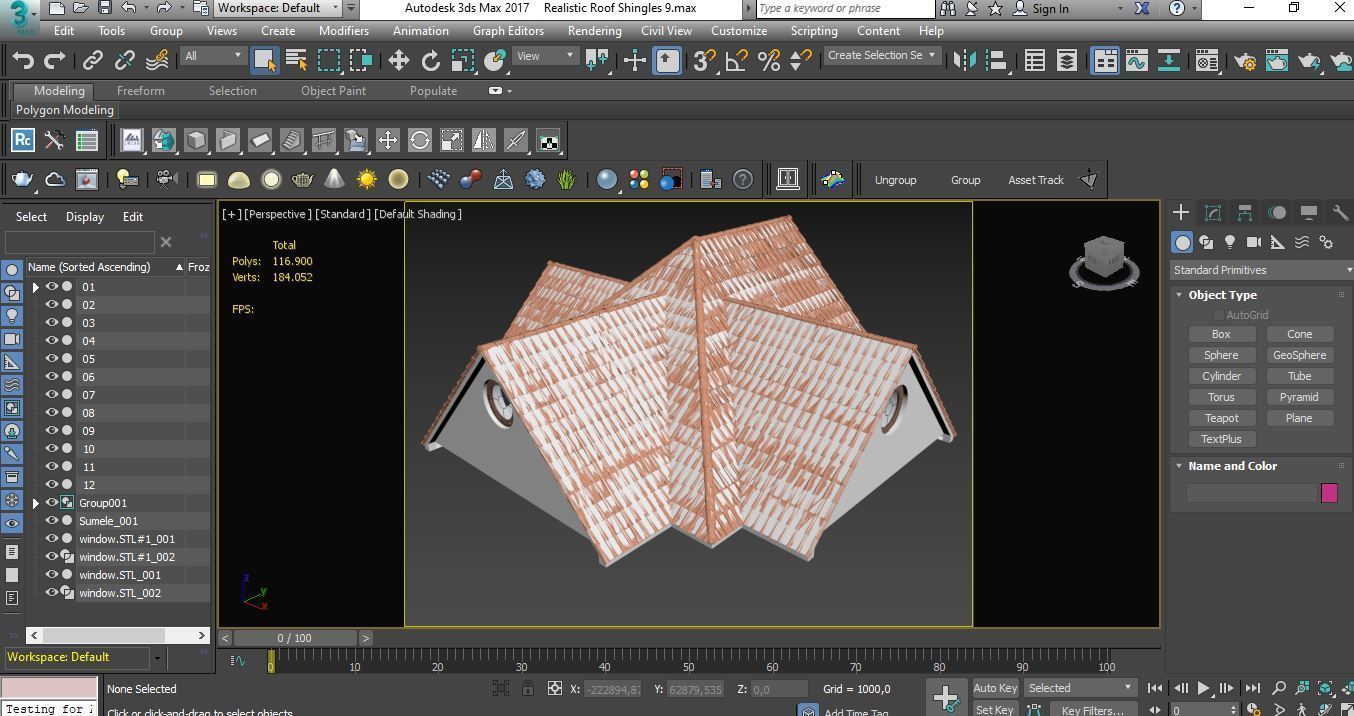Viewport: 1354px width, 716px height.
Task: Select the Shapes category icon
Action: 1206,242
